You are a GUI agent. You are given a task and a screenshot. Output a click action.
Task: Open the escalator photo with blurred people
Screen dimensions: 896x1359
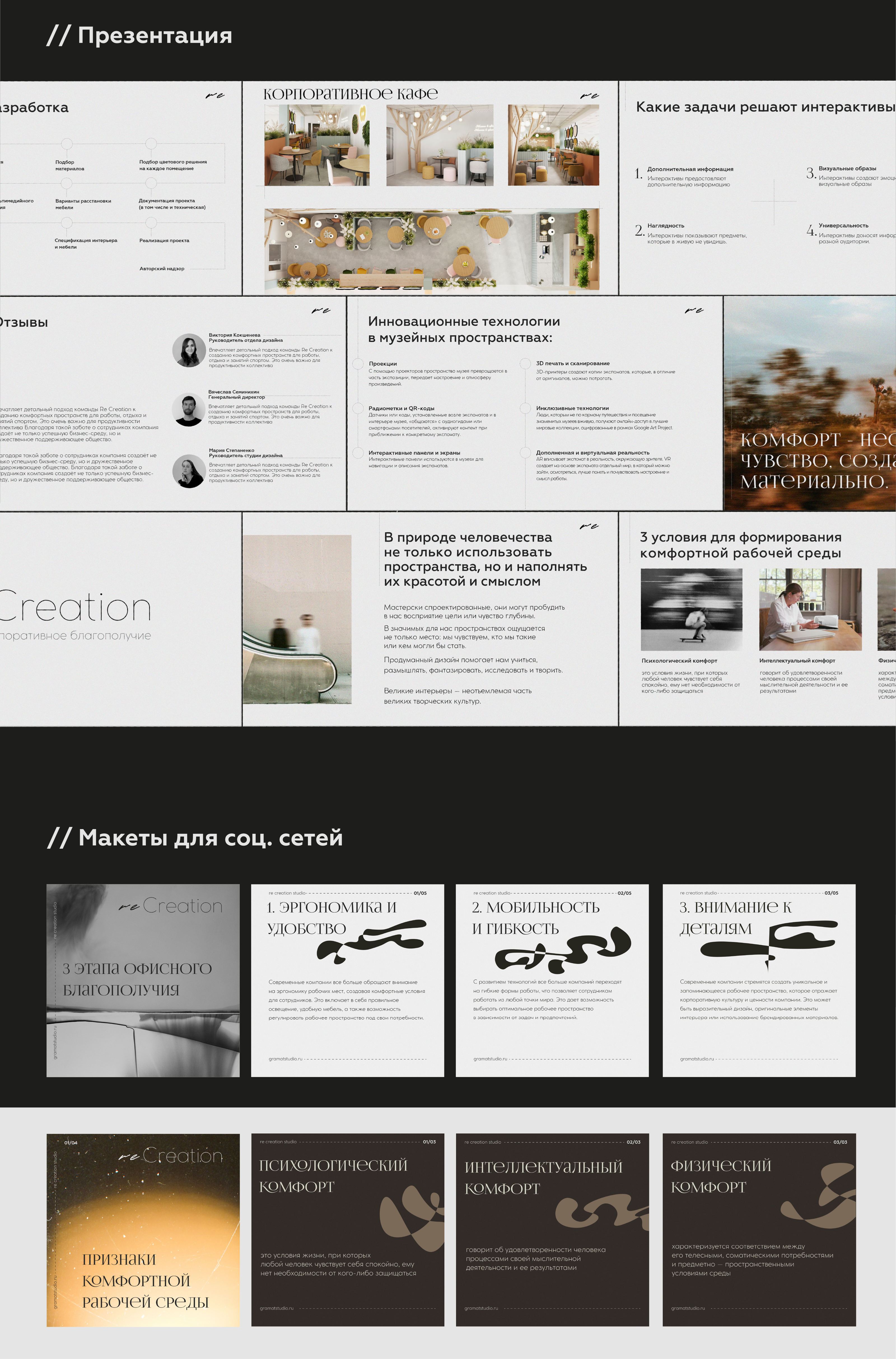coord(297,619)
